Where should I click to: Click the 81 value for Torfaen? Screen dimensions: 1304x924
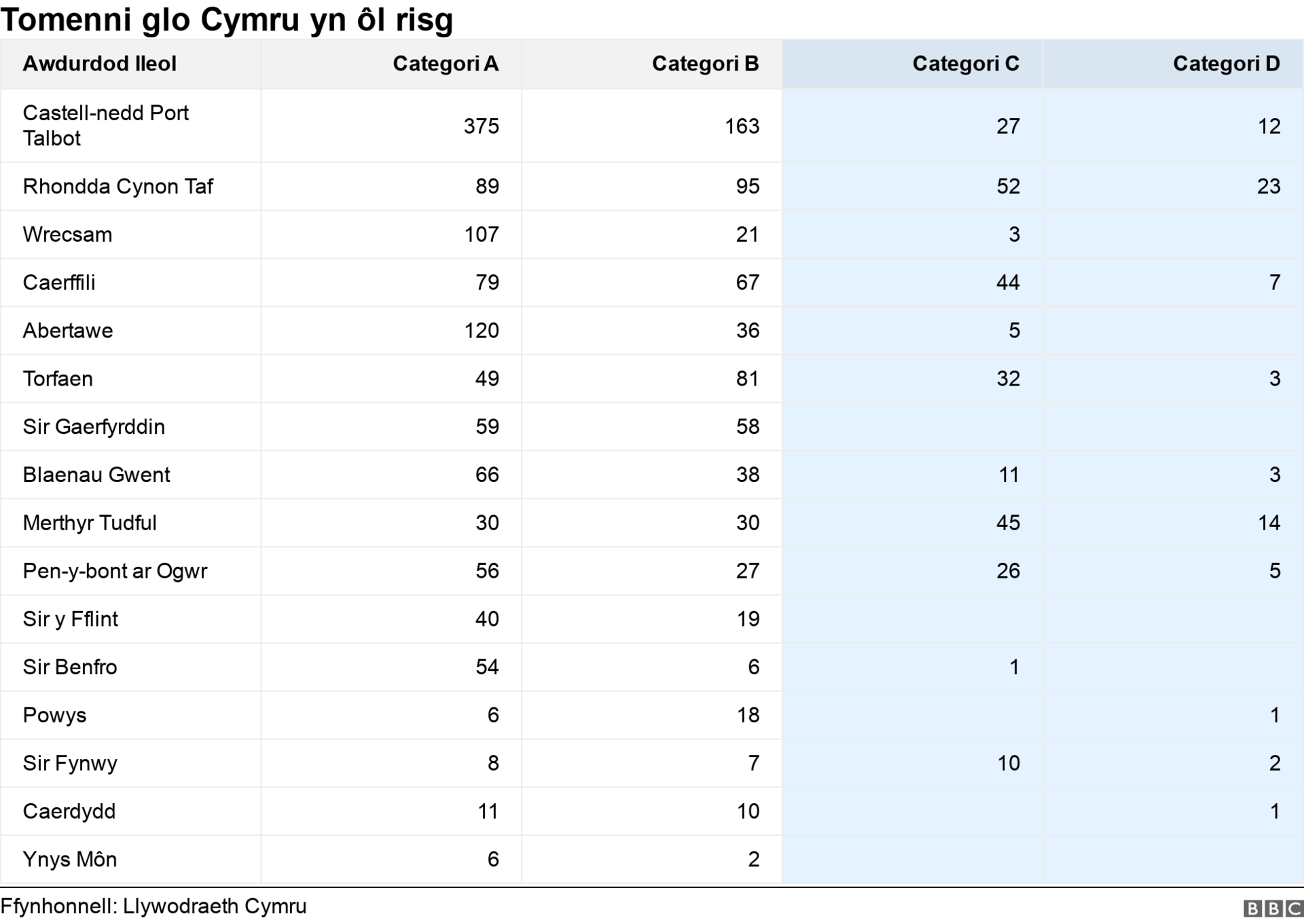(748, 379)
